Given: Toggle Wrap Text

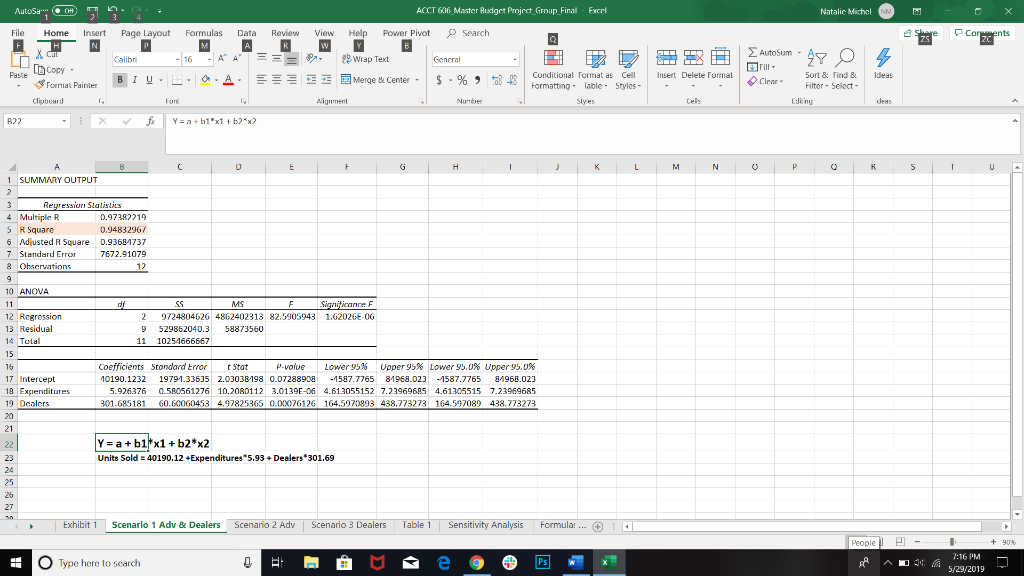Looking at the screenshot, I should click(365, 59).
